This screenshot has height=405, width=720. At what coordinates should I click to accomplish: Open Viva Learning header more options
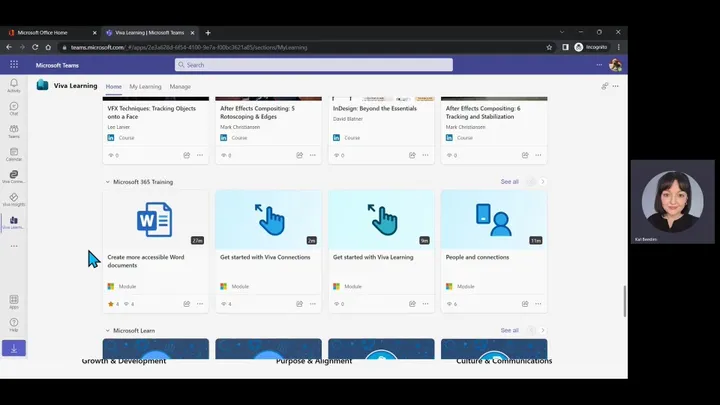coord(616,86)
